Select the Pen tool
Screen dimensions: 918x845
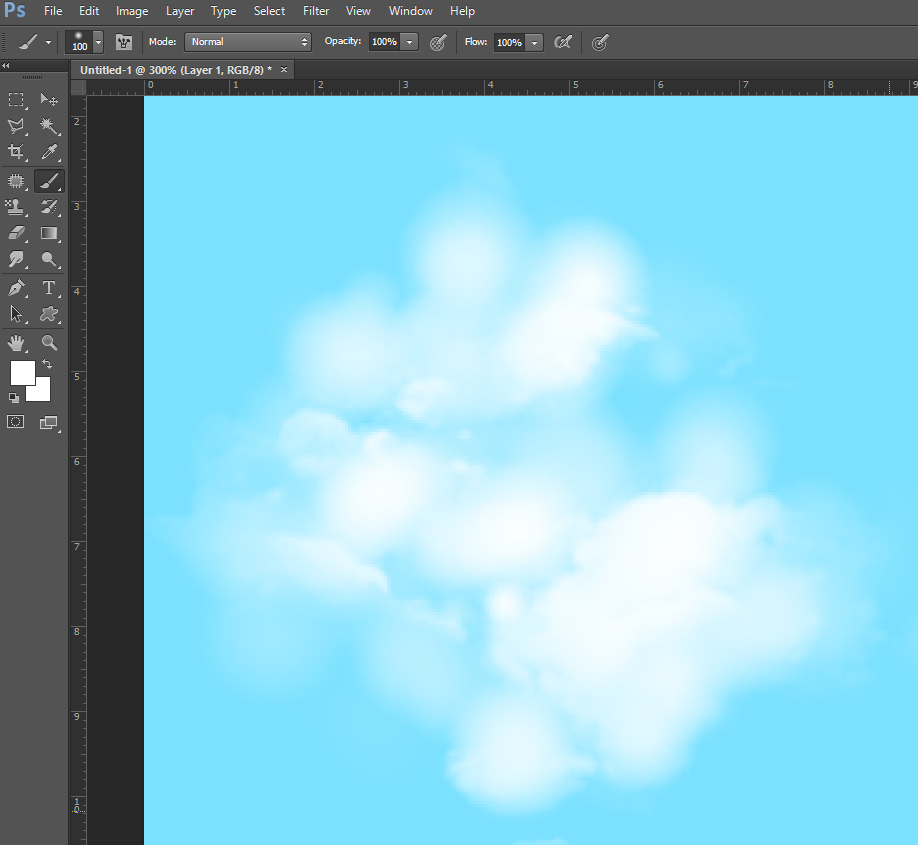tap(16, 288)
